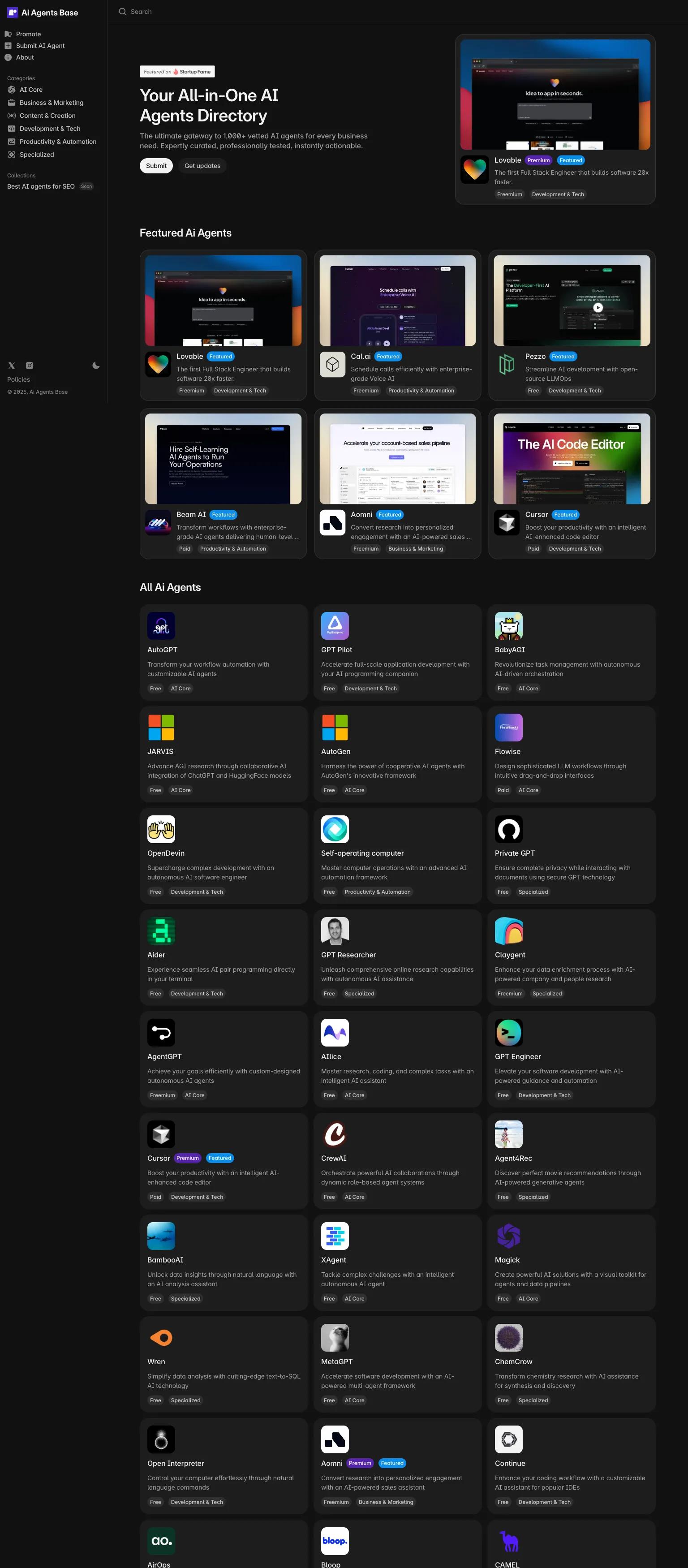Open the Wren orange eye icon

click(161, 1337)
